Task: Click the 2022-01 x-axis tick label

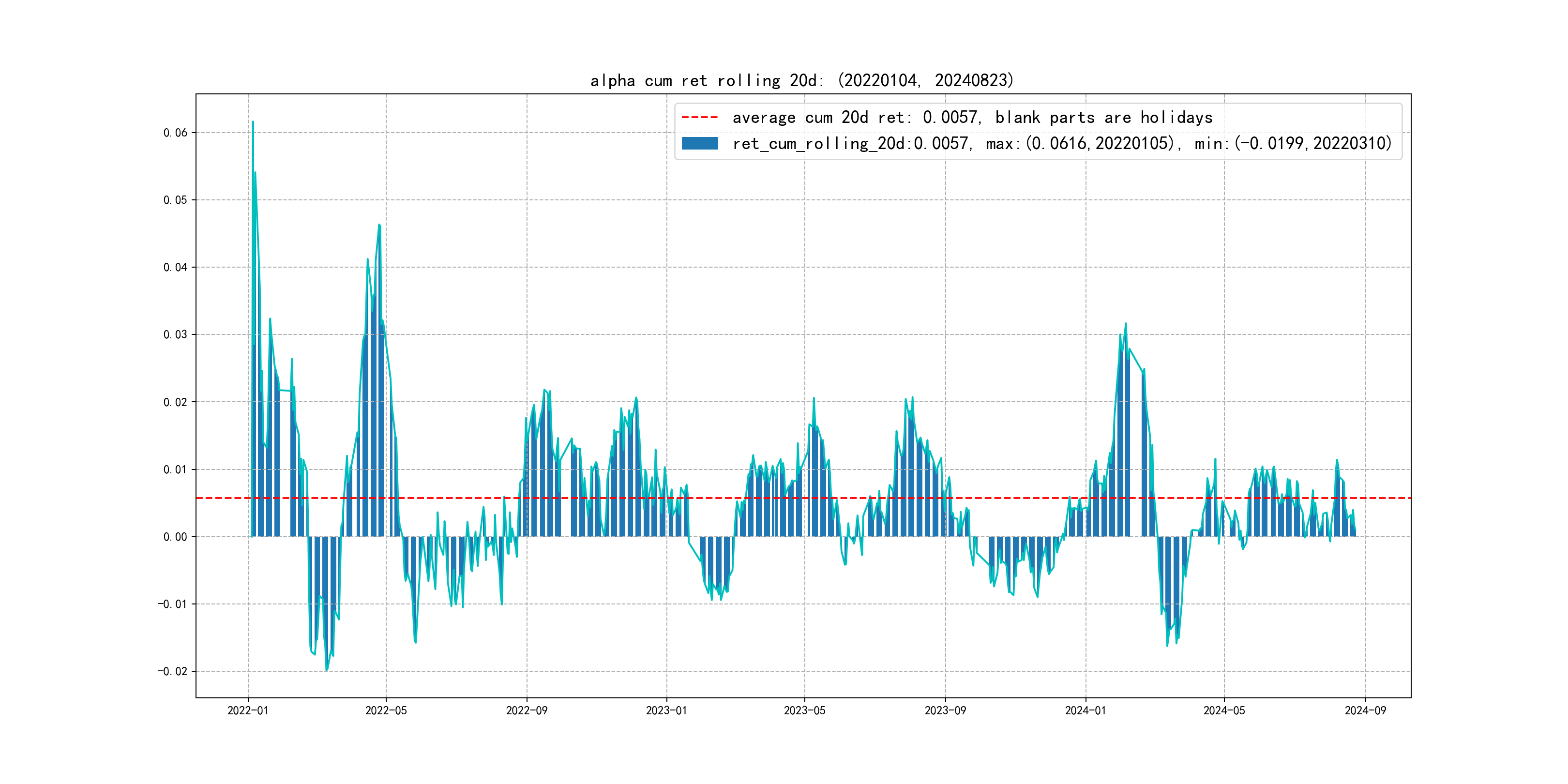Action: coord(248,710)
